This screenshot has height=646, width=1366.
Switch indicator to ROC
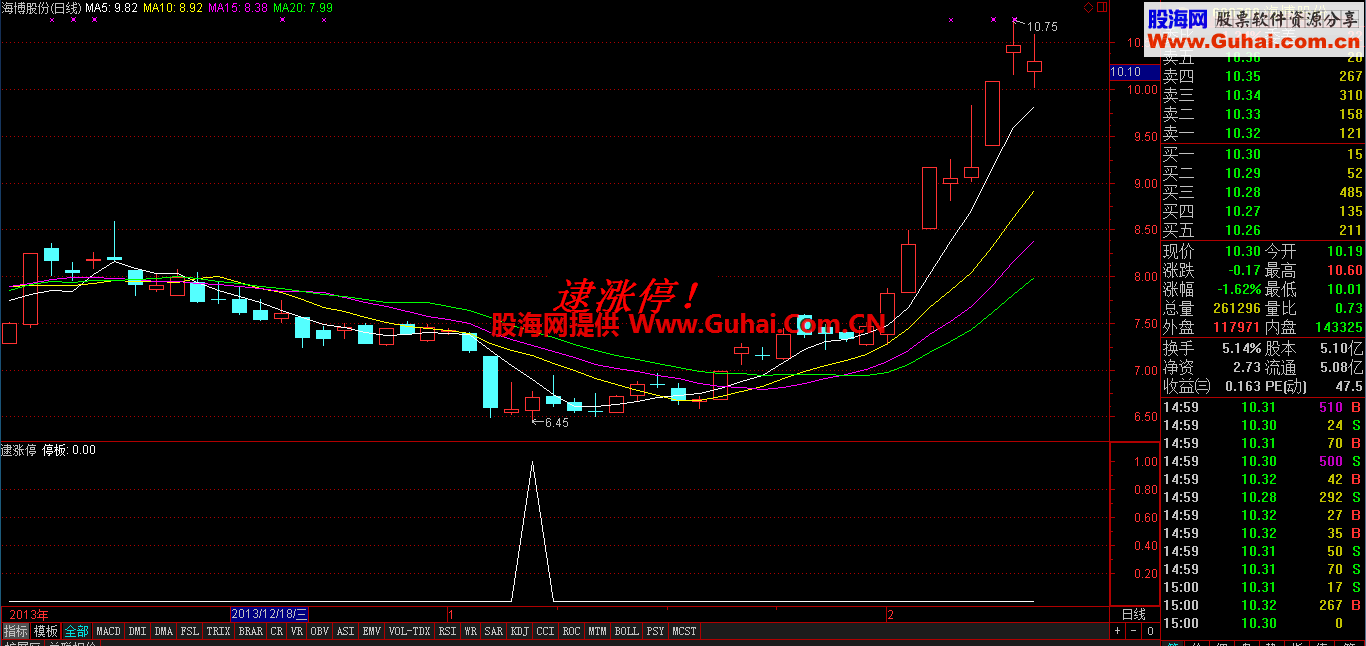pyautogui.click(x=571, y=631)
